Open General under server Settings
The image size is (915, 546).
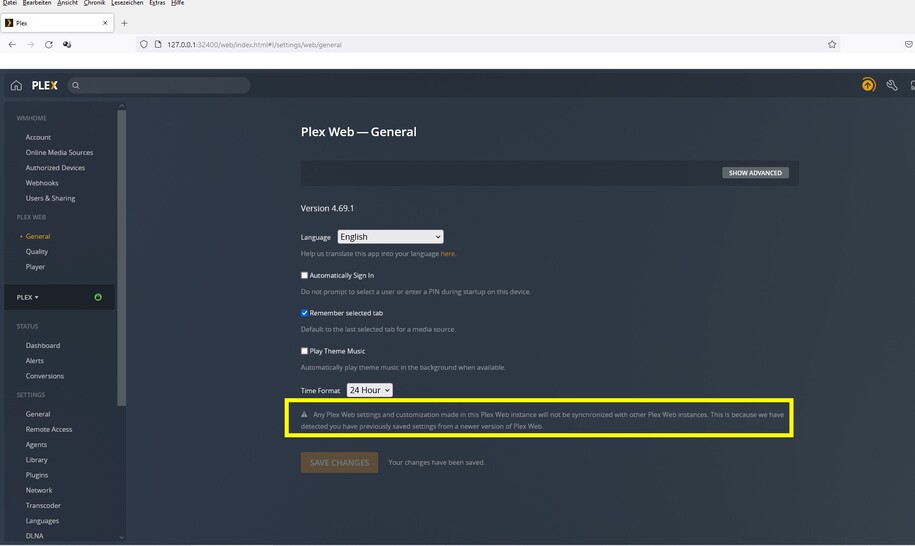coord(37,414)
